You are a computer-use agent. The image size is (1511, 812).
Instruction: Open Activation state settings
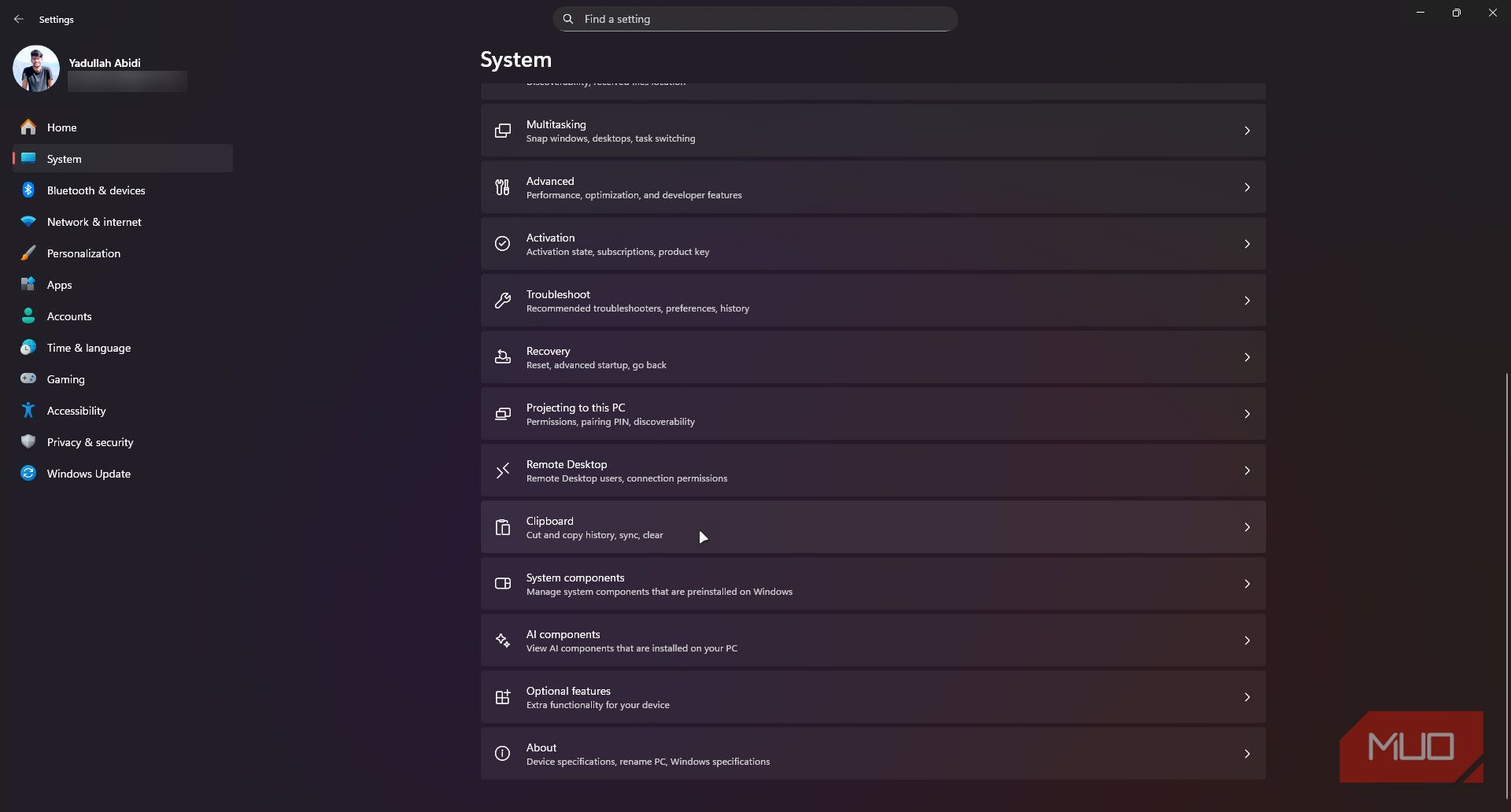pos(873,244)
